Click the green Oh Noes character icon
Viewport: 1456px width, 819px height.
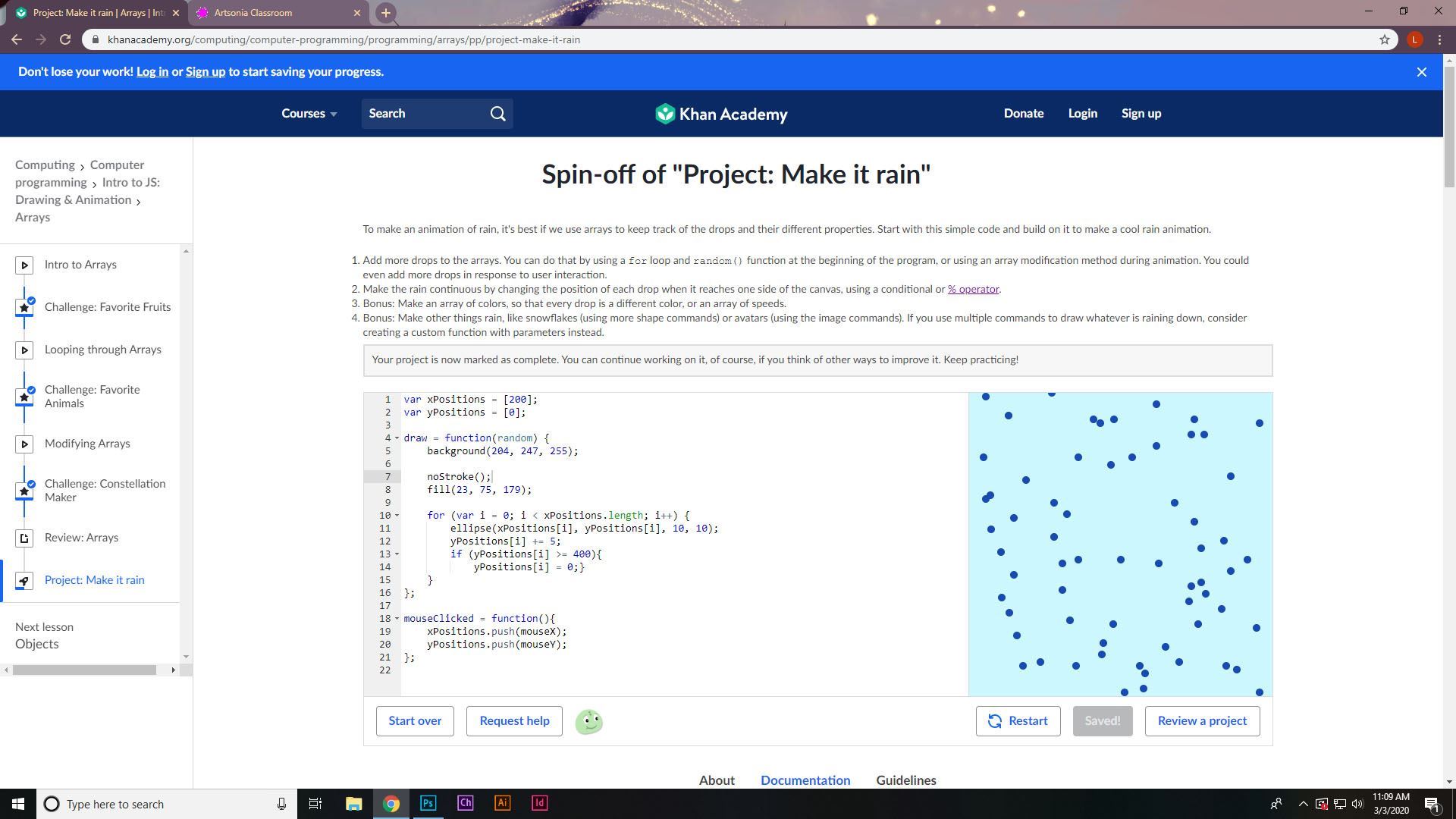pos(589,721)
